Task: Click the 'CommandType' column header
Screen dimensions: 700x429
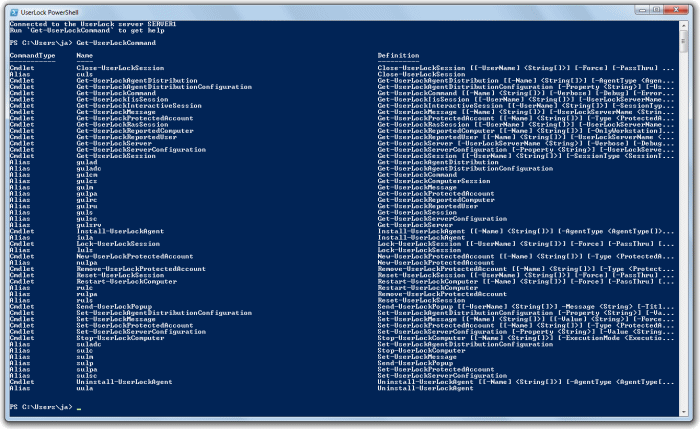Action: [32, 55]
